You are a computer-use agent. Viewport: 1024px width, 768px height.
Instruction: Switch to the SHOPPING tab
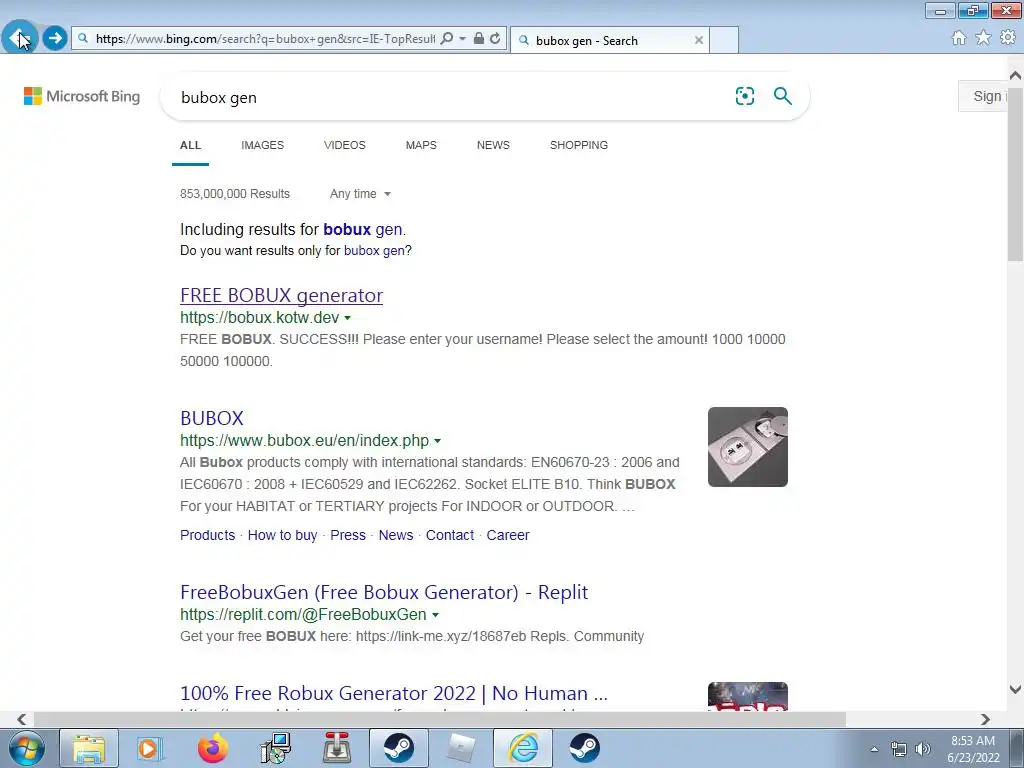tap(579, 145)
